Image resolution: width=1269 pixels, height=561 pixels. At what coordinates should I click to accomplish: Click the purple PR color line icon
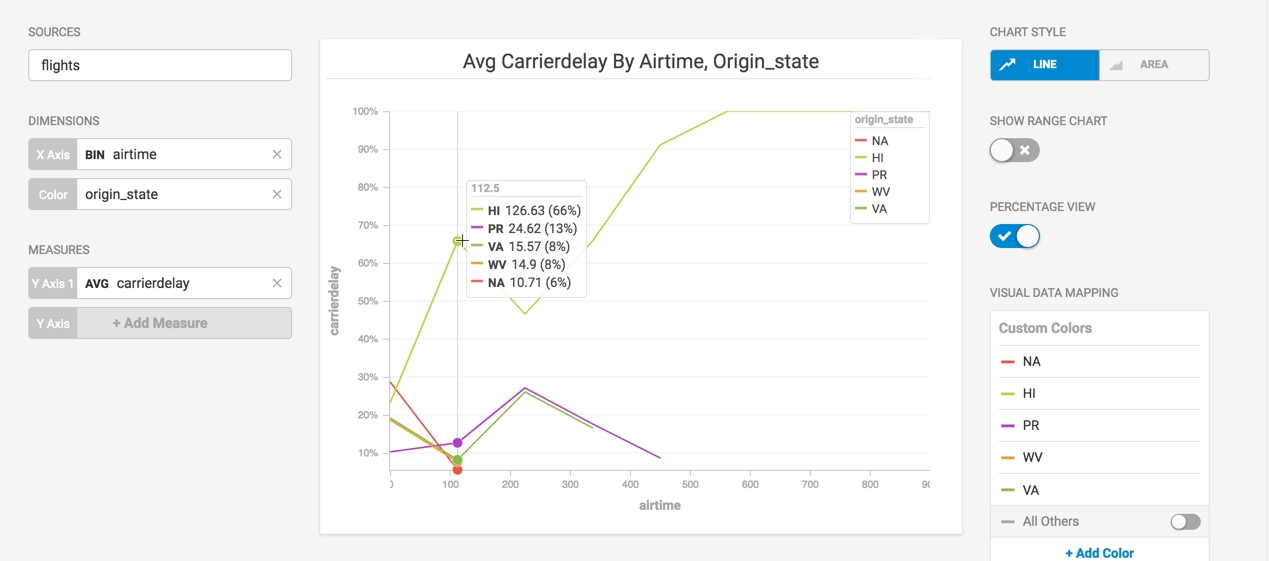[x=1008, y=426]
